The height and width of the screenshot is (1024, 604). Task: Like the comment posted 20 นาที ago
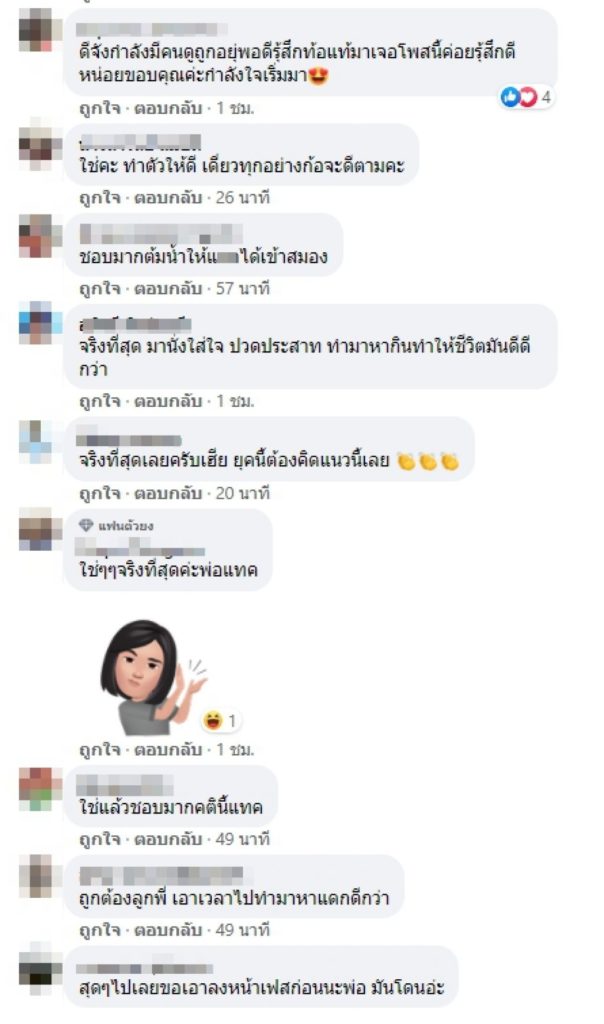click(100, 493)
